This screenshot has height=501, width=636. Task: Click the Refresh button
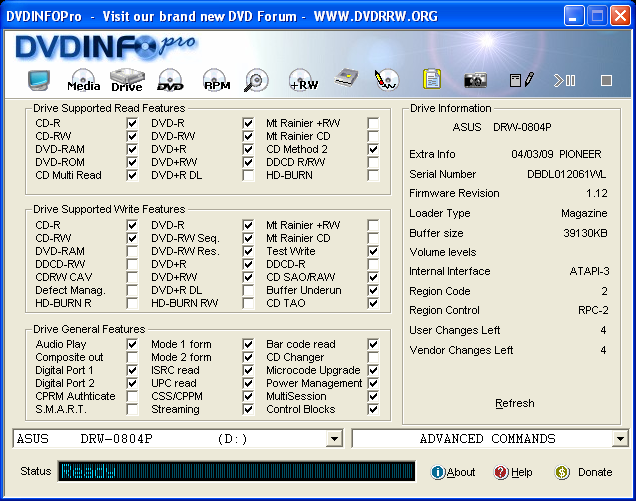[x=515, y=403]
